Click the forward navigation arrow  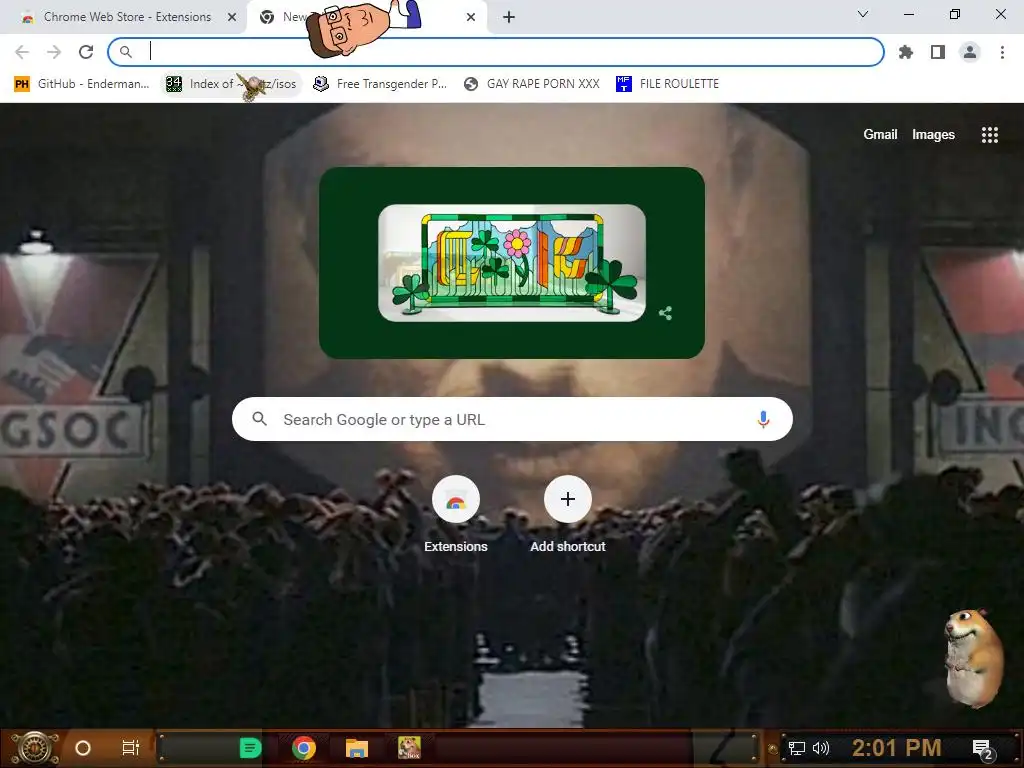pos(54,52)
